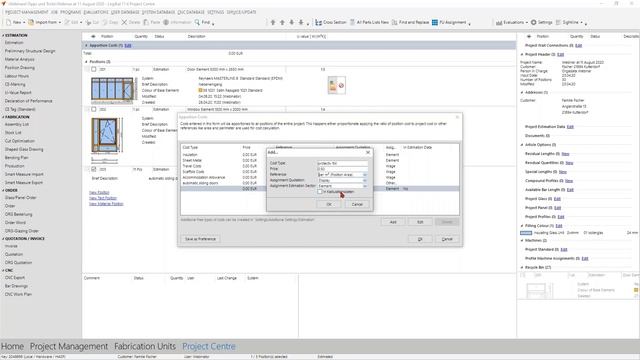Image resolution: width=640 pixels, height=360 pixels.
Task: Click Edit link next to Apportion Costs
Action: (x=128, y=45)
